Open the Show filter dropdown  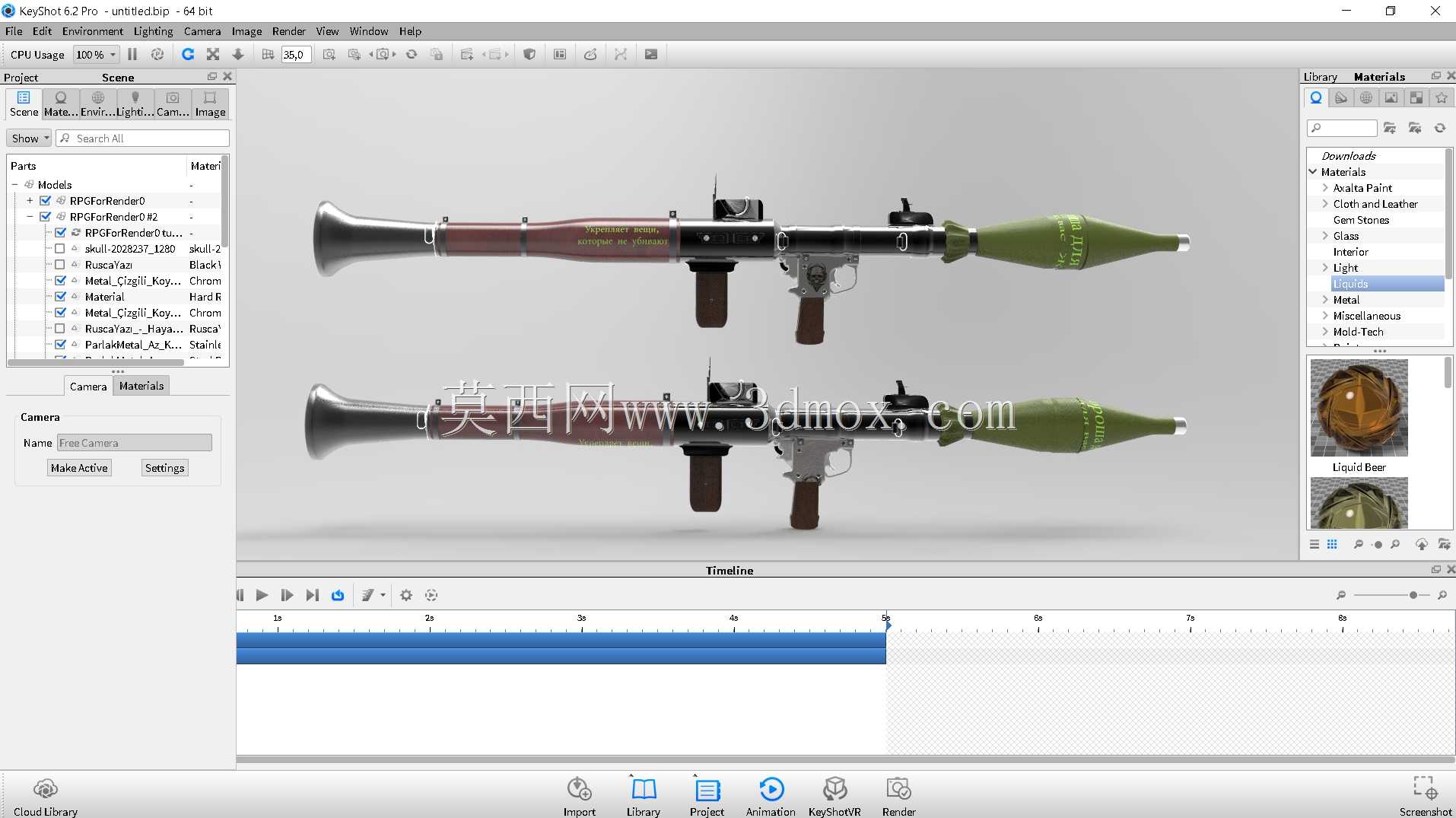[29, 138]
